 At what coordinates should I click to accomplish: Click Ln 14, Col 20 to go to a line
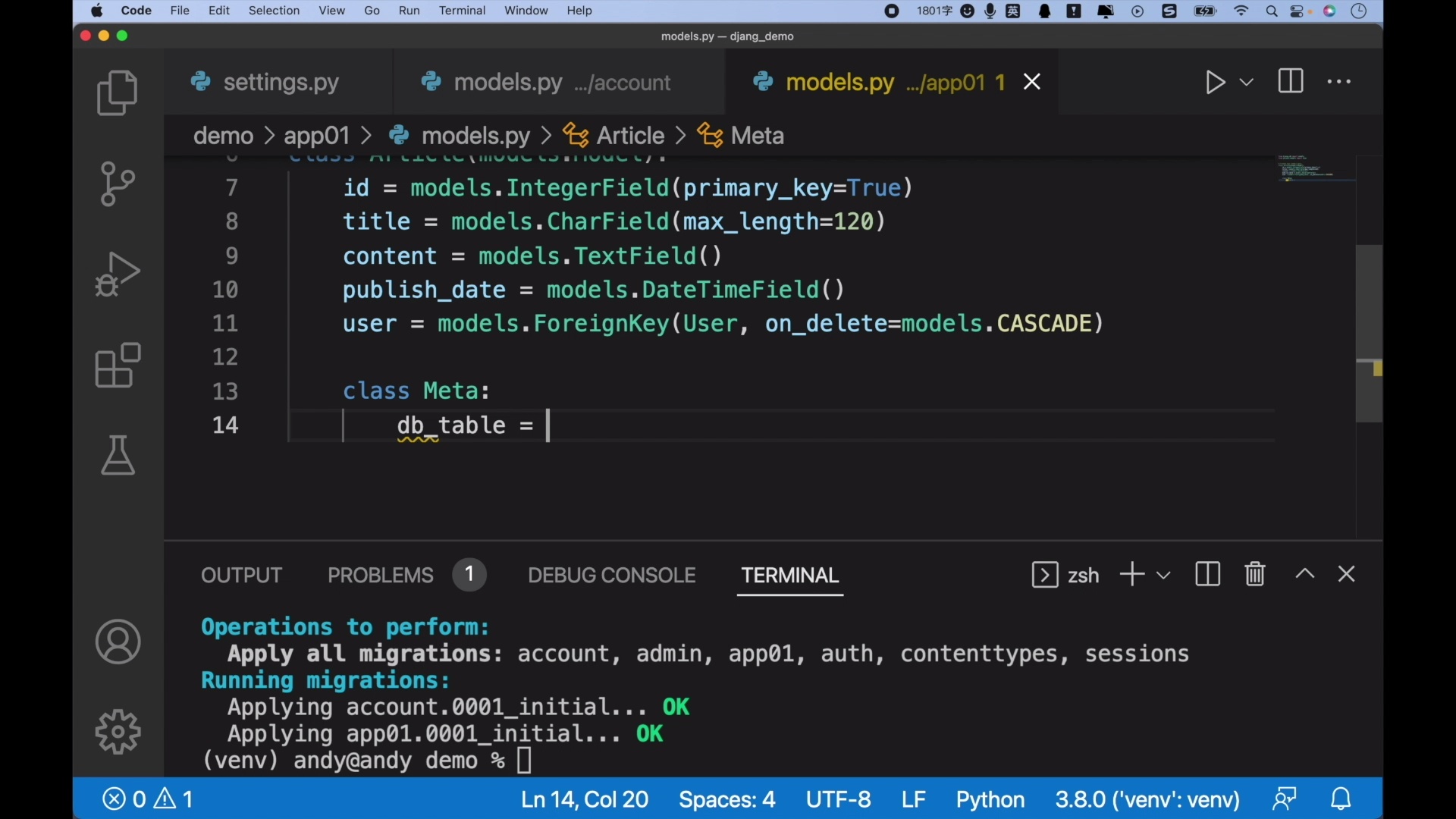click(x=584, y=799)
